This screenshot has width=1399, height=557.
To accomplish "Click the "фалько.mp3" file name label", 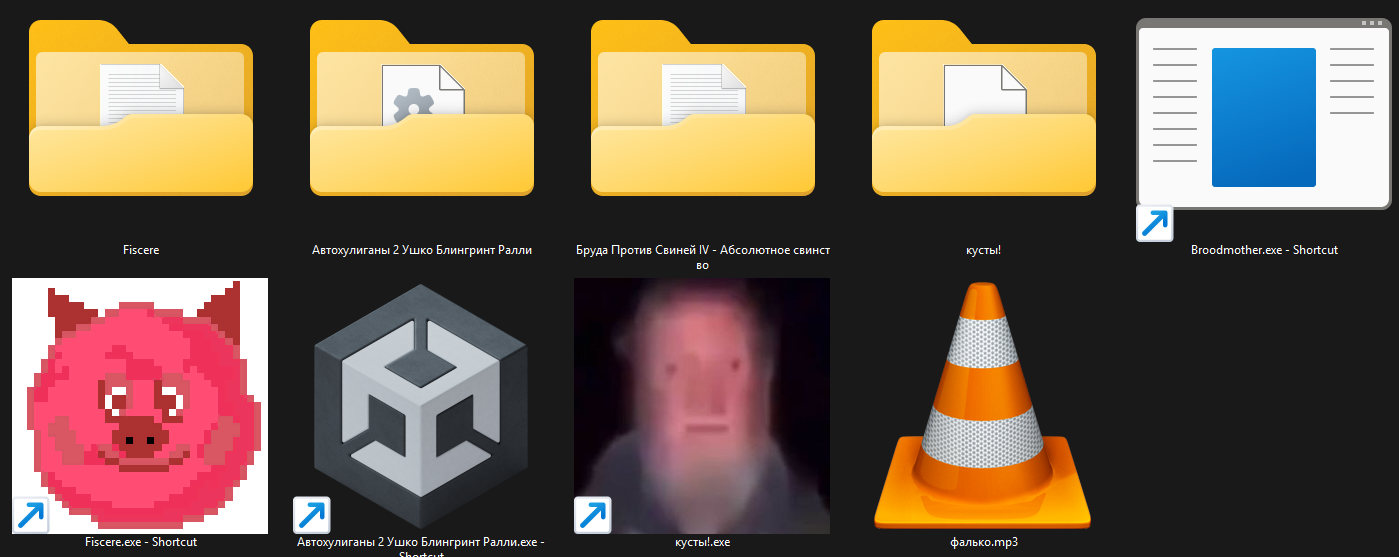I will point(983,542).
